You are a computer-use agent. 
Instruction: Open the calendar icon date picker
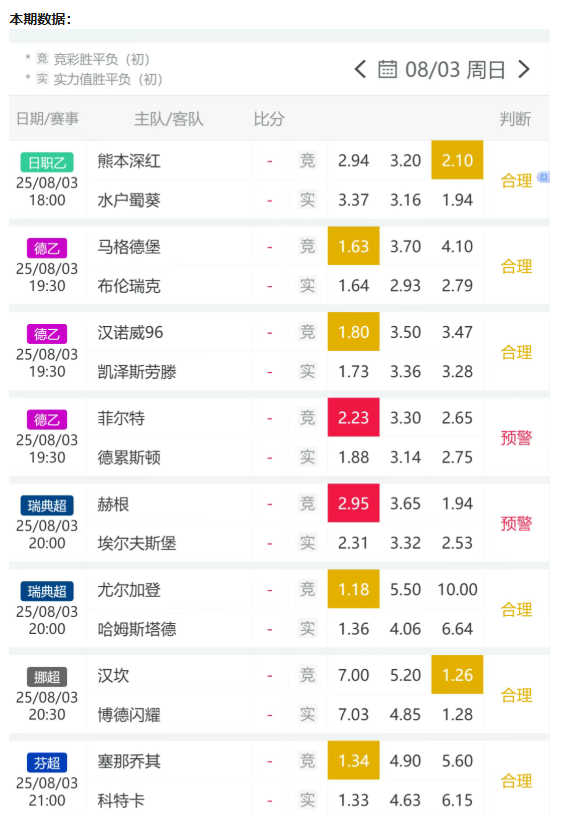point(387,69)
